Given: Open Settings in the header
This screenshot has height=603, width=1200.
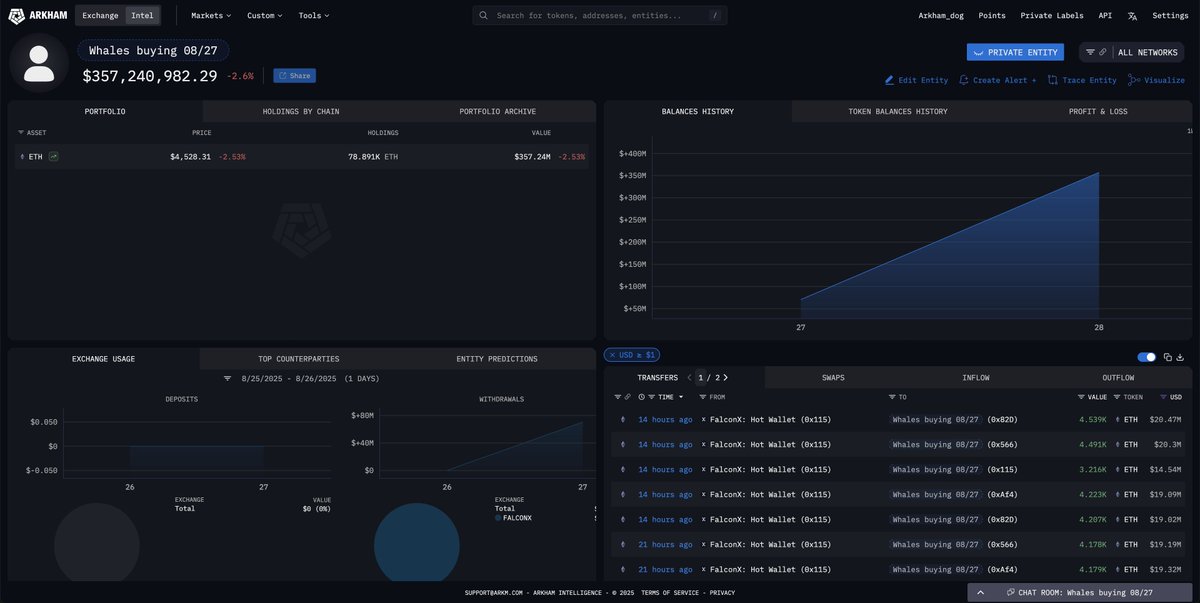Looking at the screenshot, I should tap(1170, 16).
